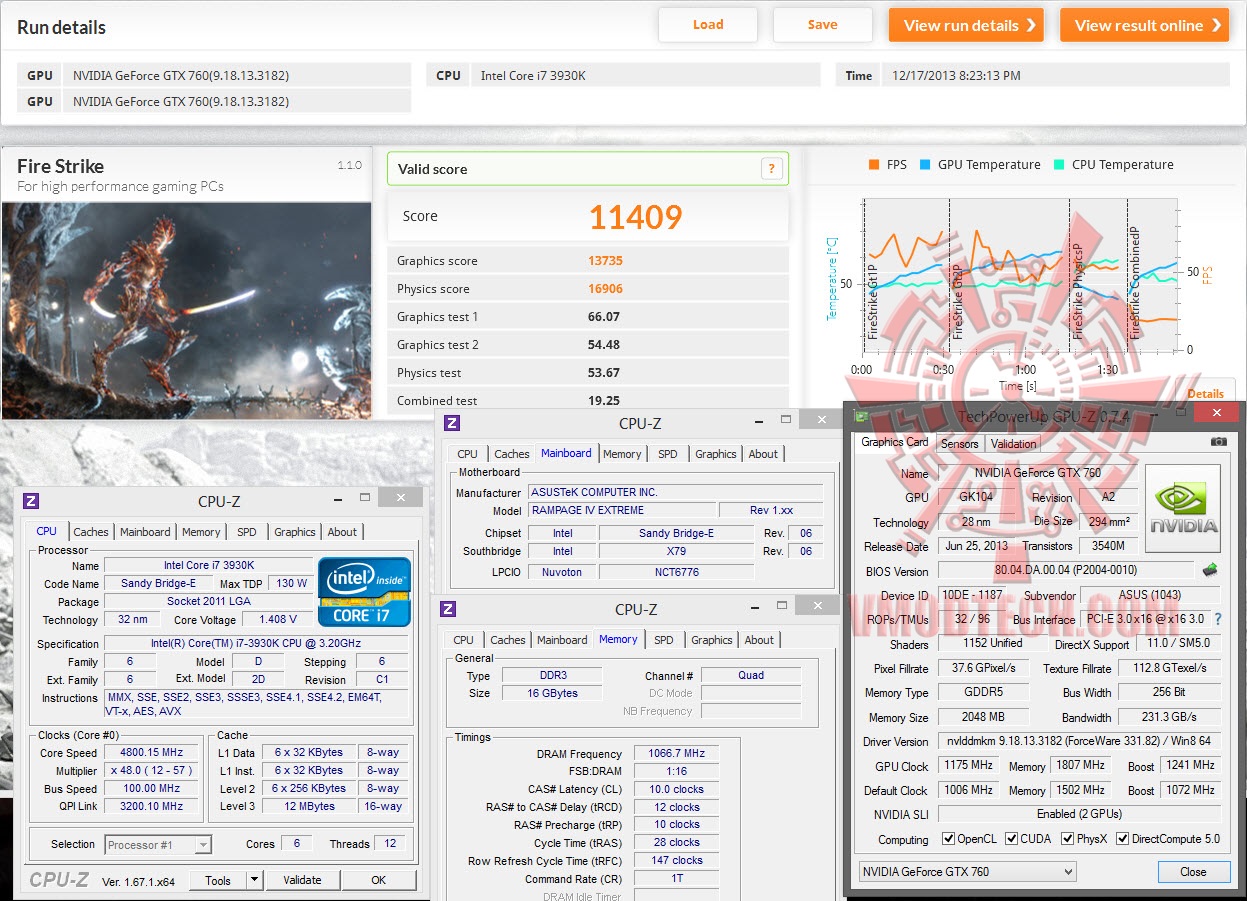Image resolution: width=1247 pixels, height=901 pixels.
Task: Open the Mainboard tab in the CPU-Z CPU window
Action: tap(145, 532)
